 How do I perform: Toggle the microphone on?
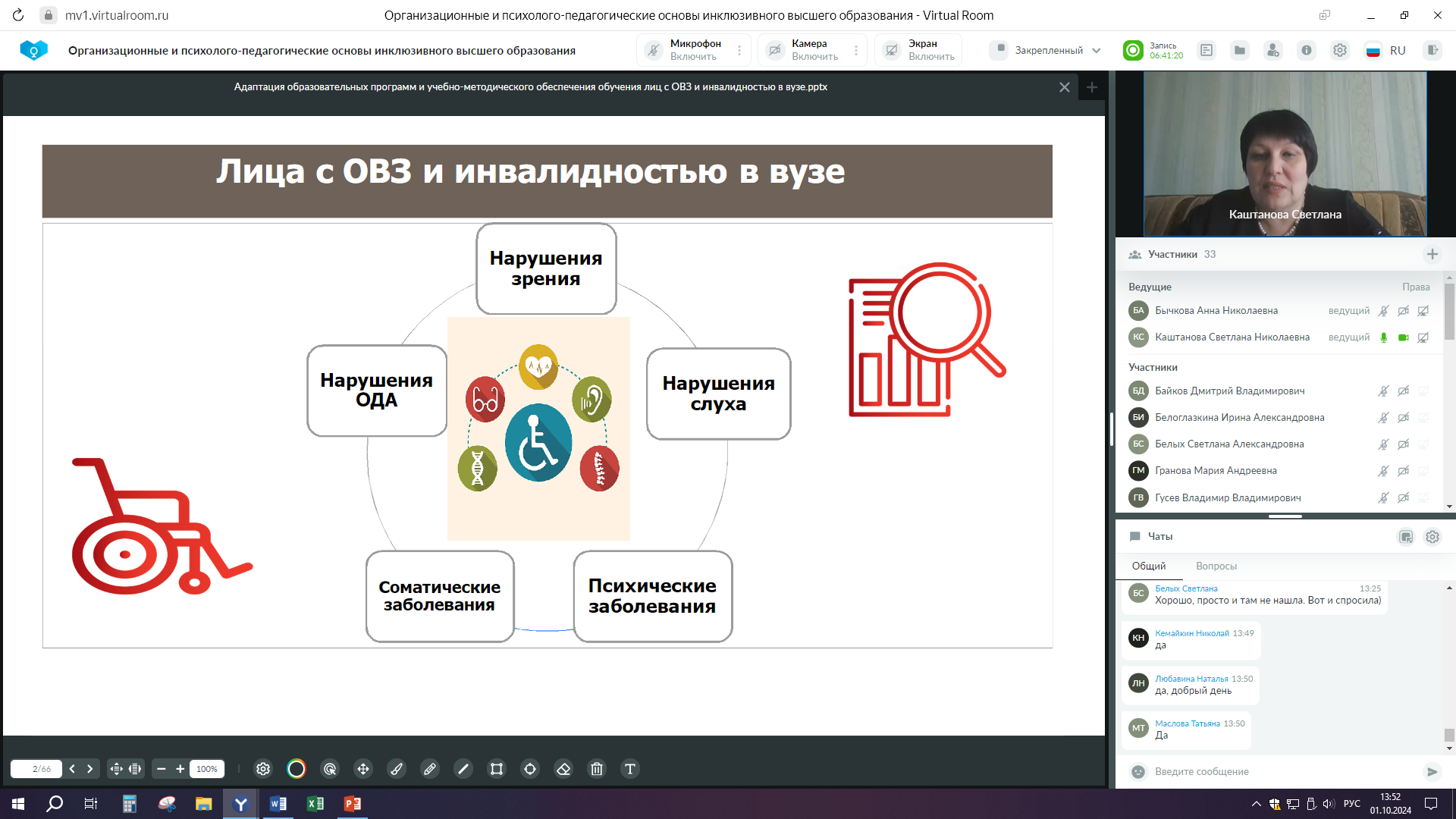click(654, 50)
